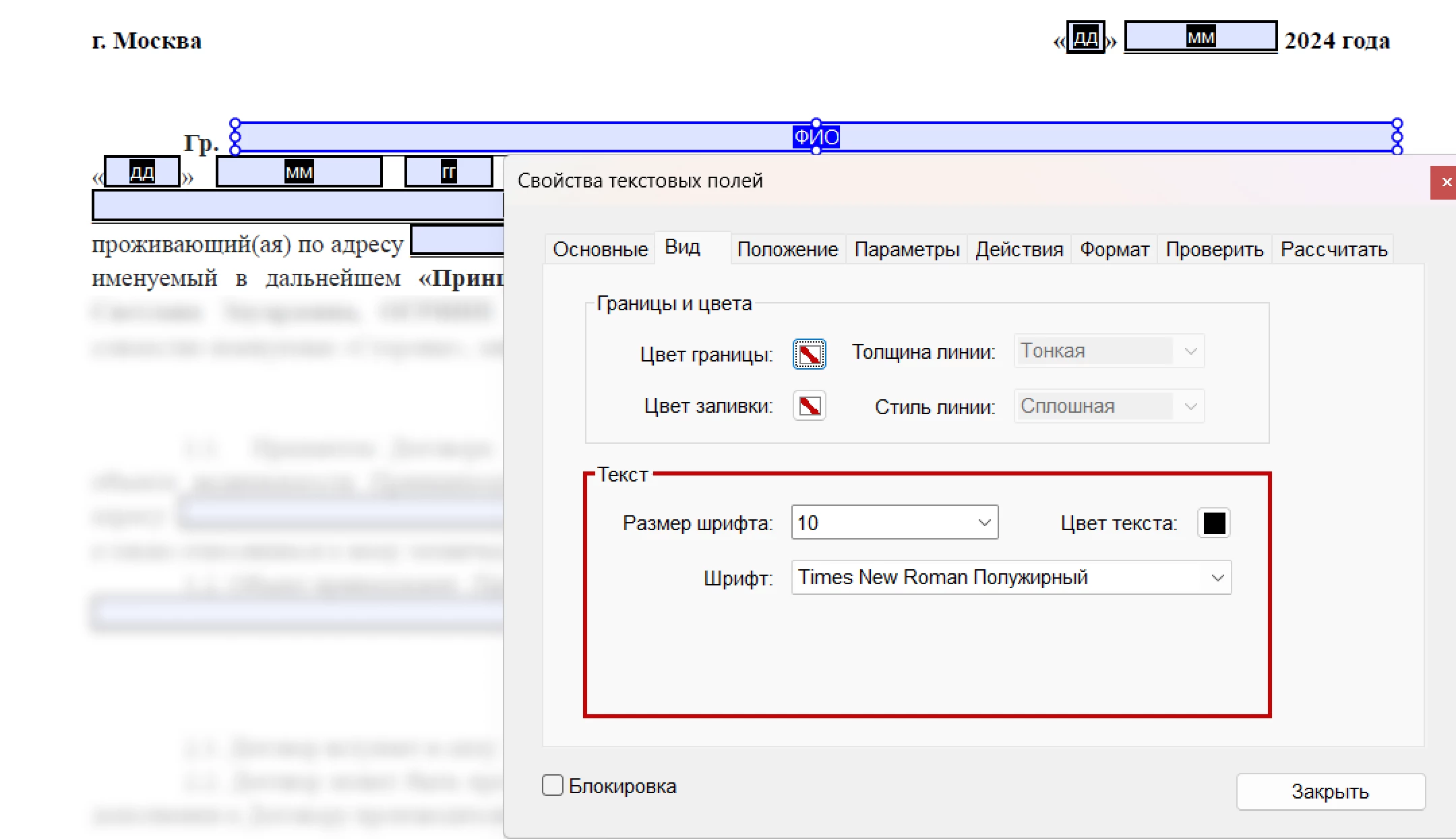The image size is (1456, 839).
Task: Open the Параметры tab
Action: pyautogui.click(x=907, y=250)
